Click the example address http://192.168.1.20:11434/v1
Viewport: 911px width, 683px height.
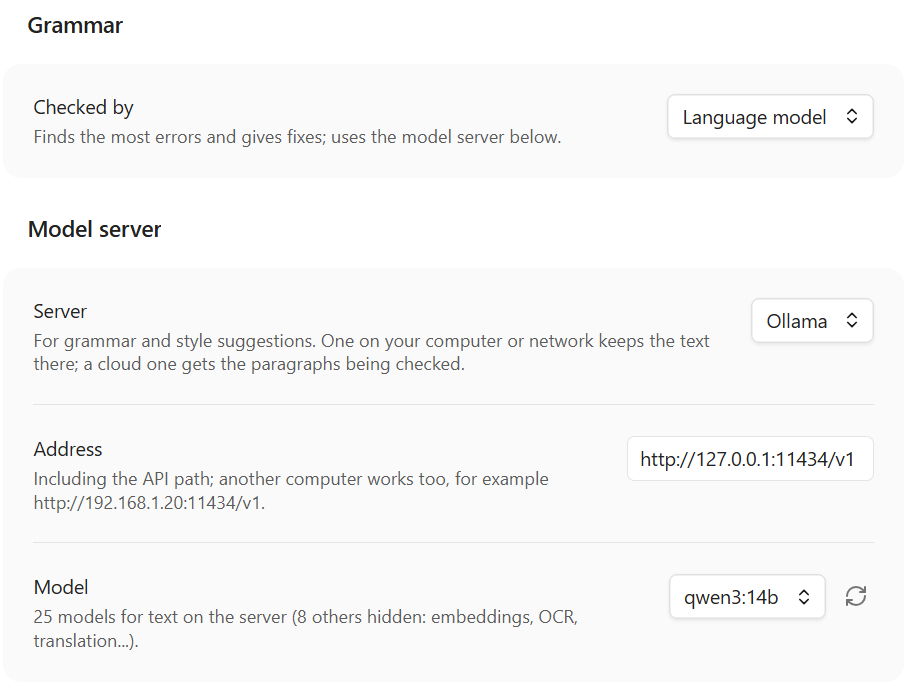coord(149,502)
